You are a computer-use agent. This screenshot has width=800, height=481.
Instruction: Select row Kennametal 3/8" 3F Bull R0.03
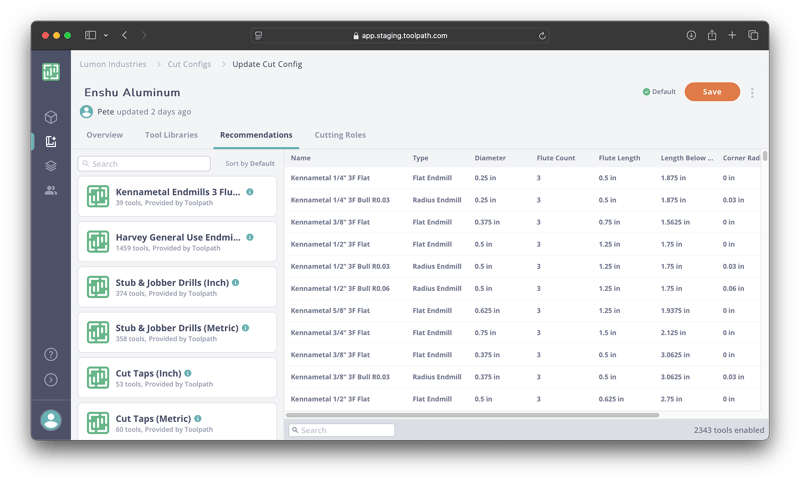click(x=522, y=377)
